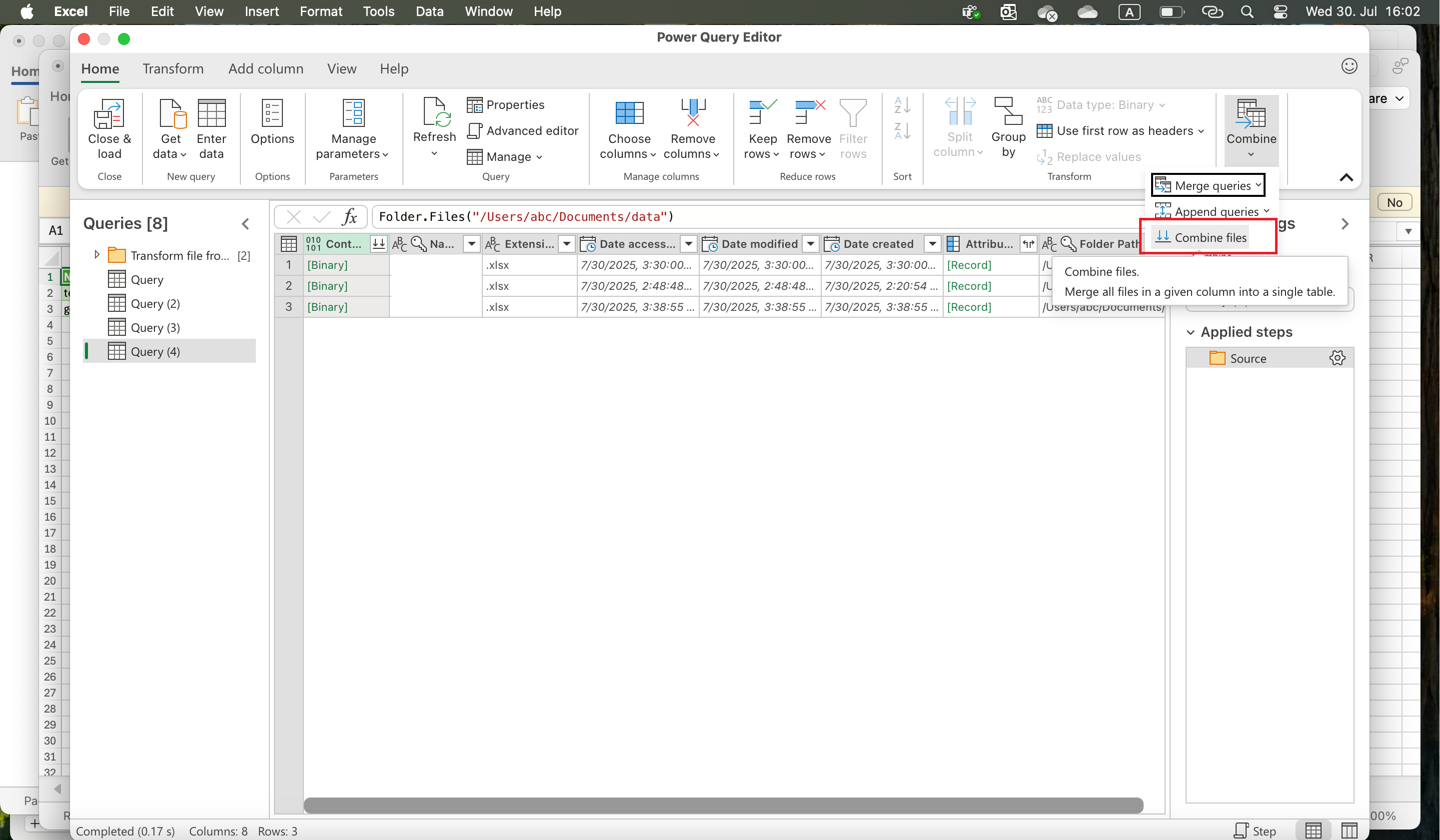Viewport: 1440px width, 840px height.
Task: Collapse the Query settings pane arrow
Action: click(x=1345, y=224)
